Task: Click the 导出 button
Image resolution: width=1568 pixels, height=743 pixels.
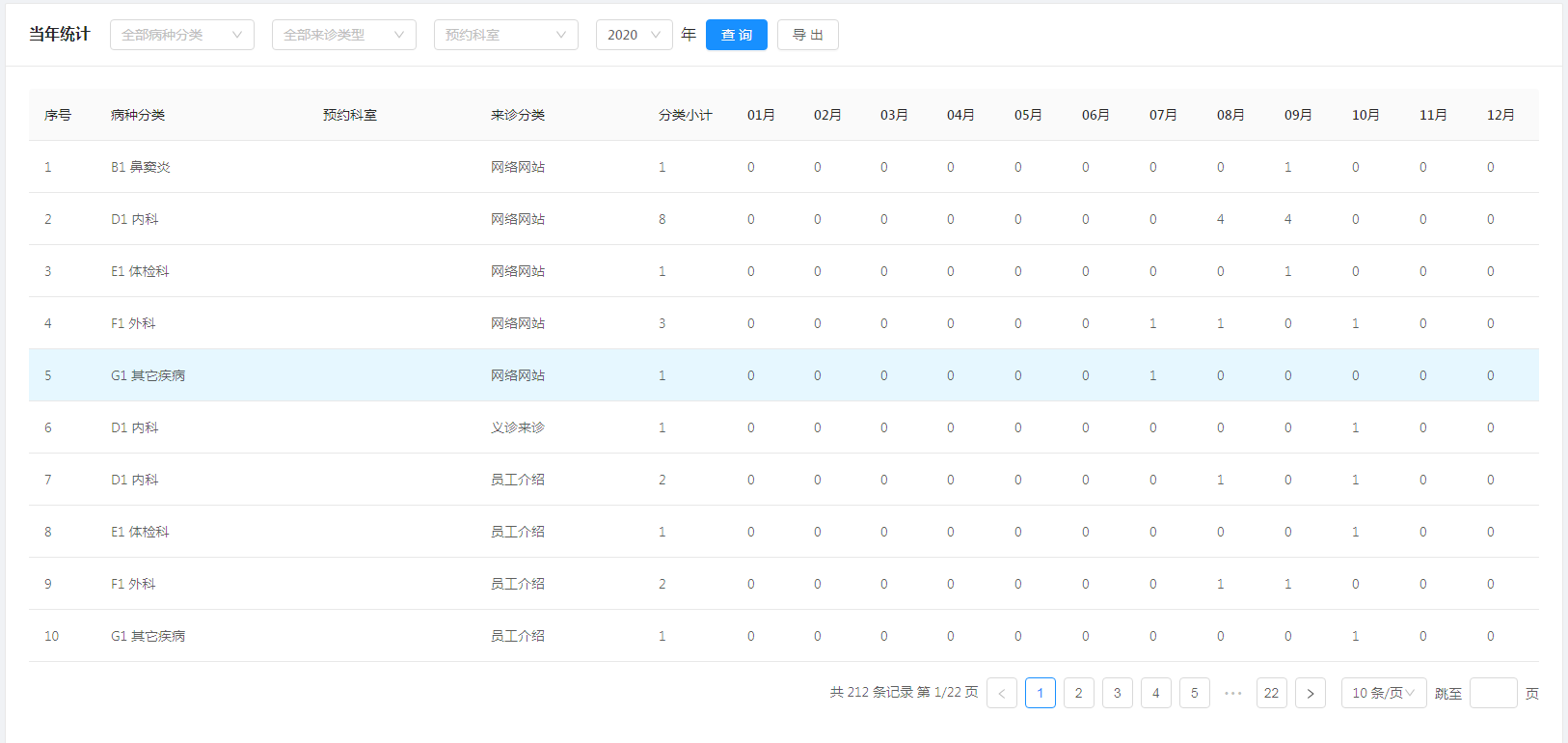Action: [808, 35]
